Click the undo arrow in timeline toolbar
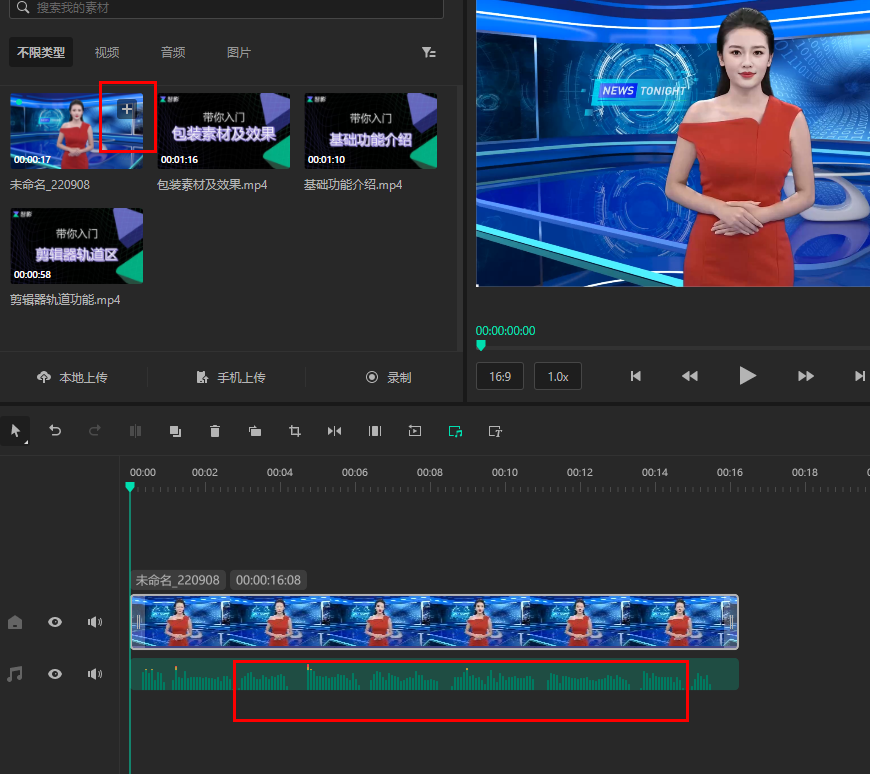The height and width of the screenshot is (774, 870). click(55, 431)
